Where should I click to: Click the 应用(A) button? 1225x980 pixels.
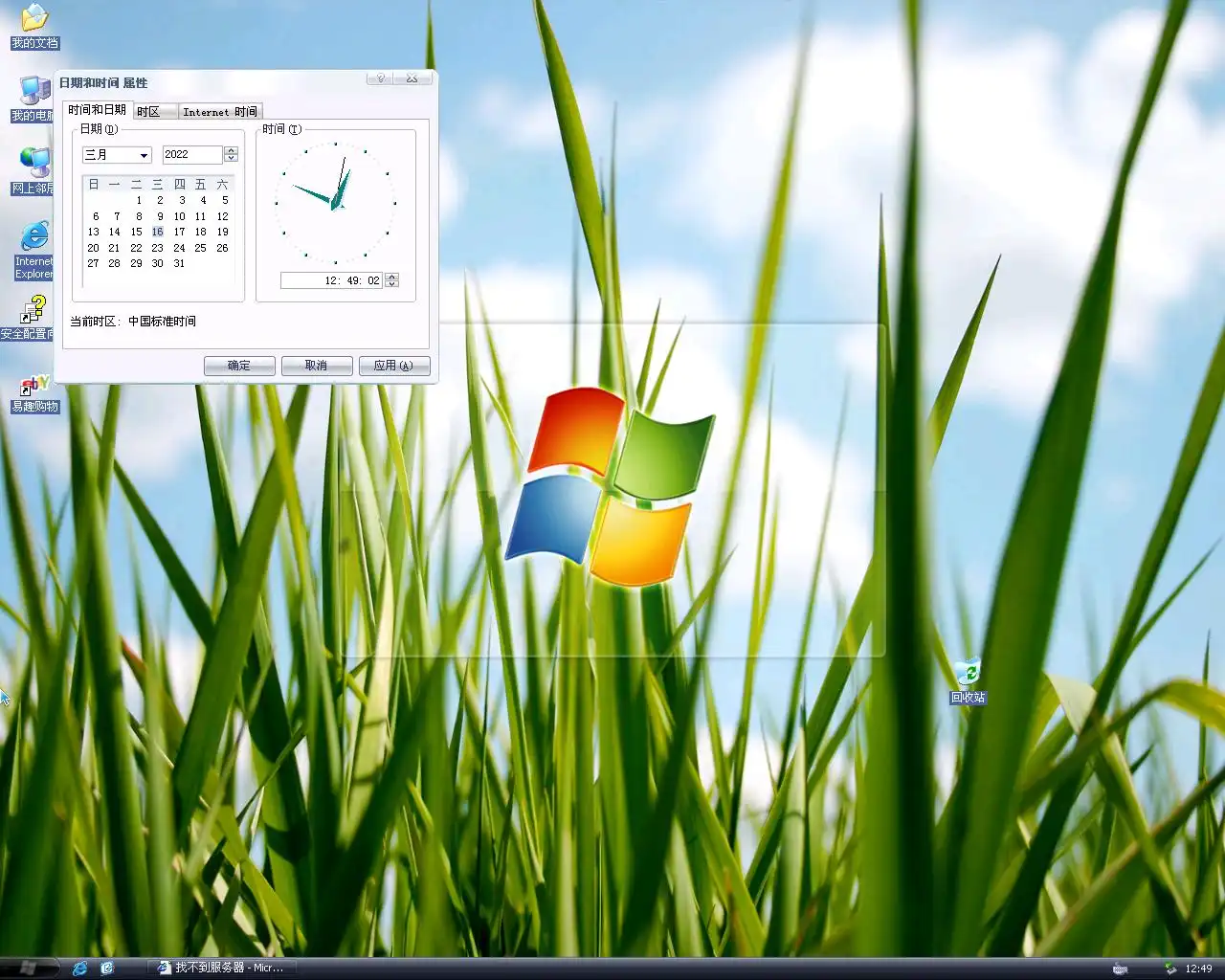393,366
